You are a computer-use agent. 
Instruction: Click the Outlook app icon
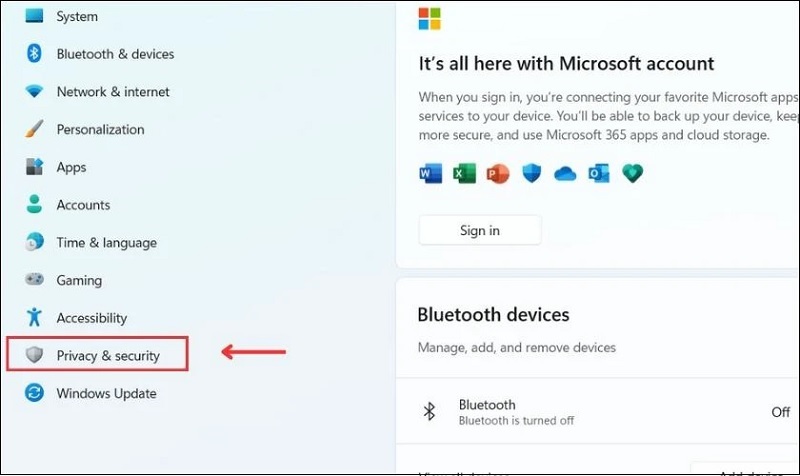pyautogui.click(x=598, y=173)
